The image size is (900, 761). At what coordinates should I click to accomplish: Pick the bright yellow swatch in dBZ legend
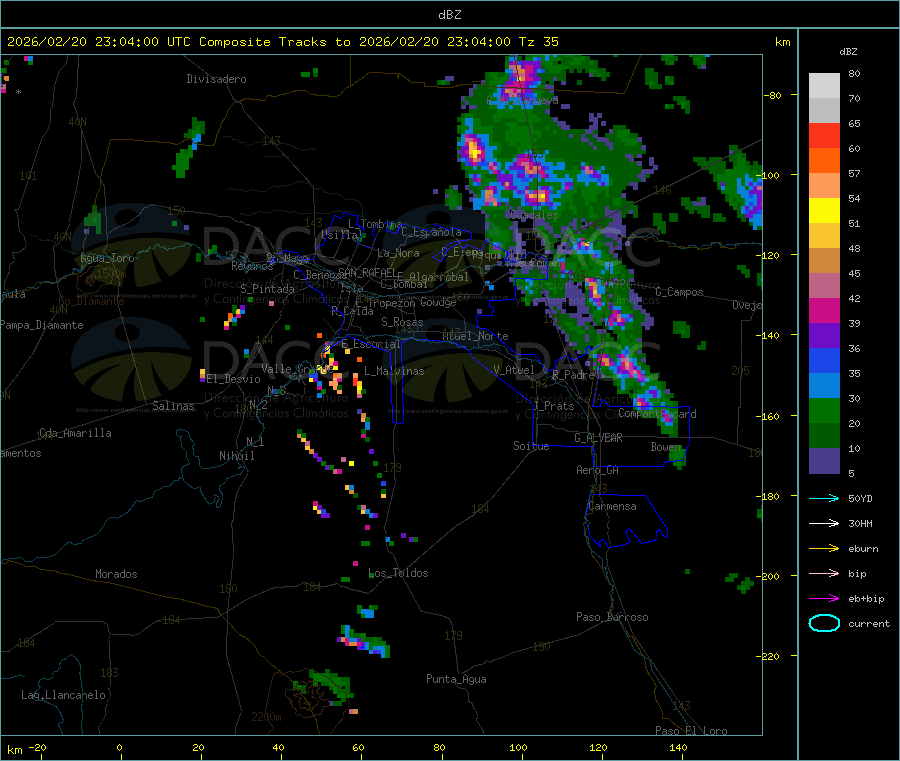click(824, 211)
